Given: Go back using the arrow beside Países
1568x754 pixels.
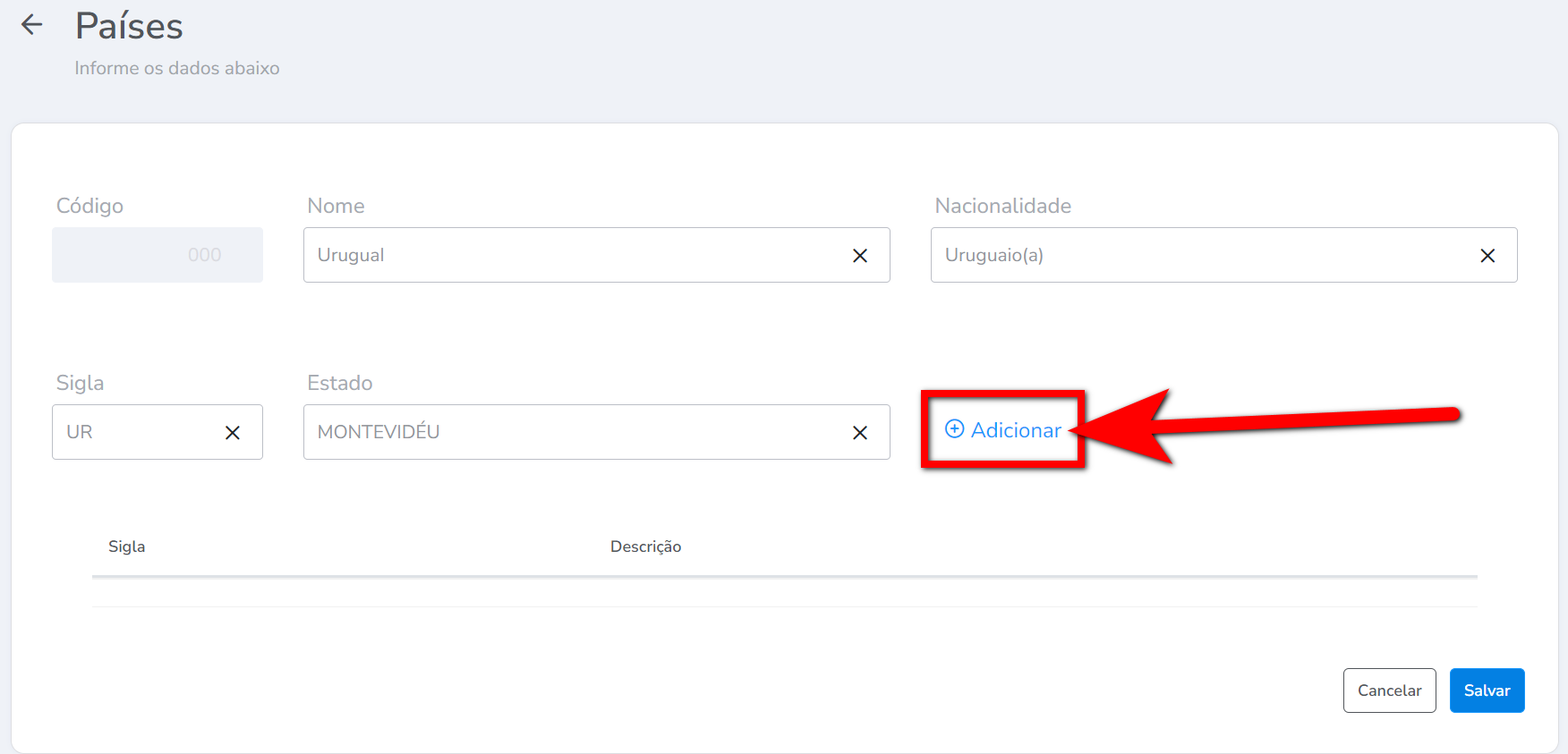Looking at the screenshot, I should tap(32, 25).
